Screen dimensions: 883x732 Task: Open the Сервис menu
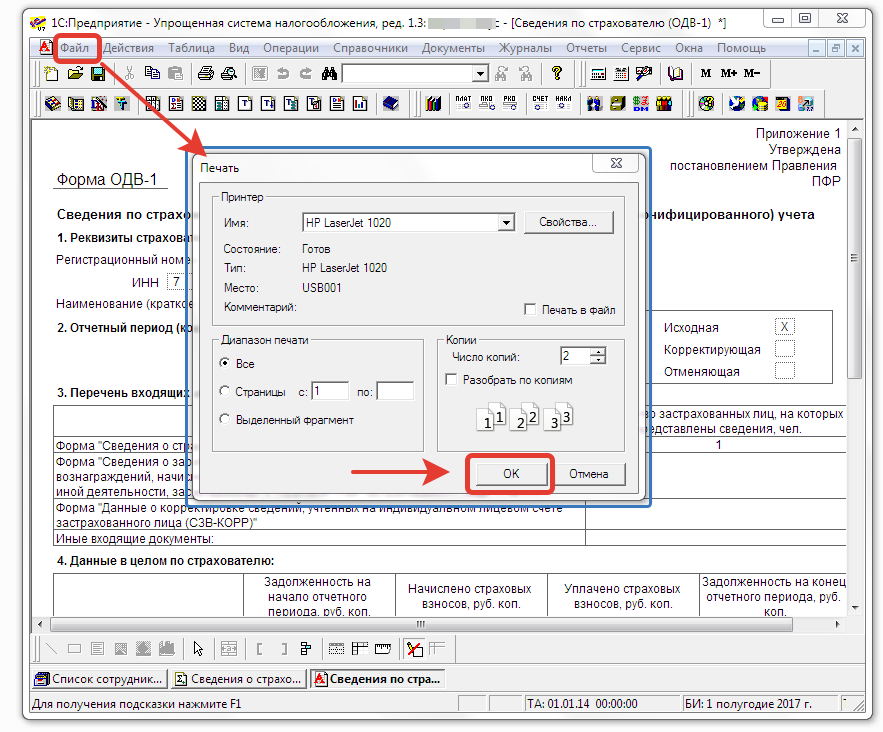tap(641, 48)
